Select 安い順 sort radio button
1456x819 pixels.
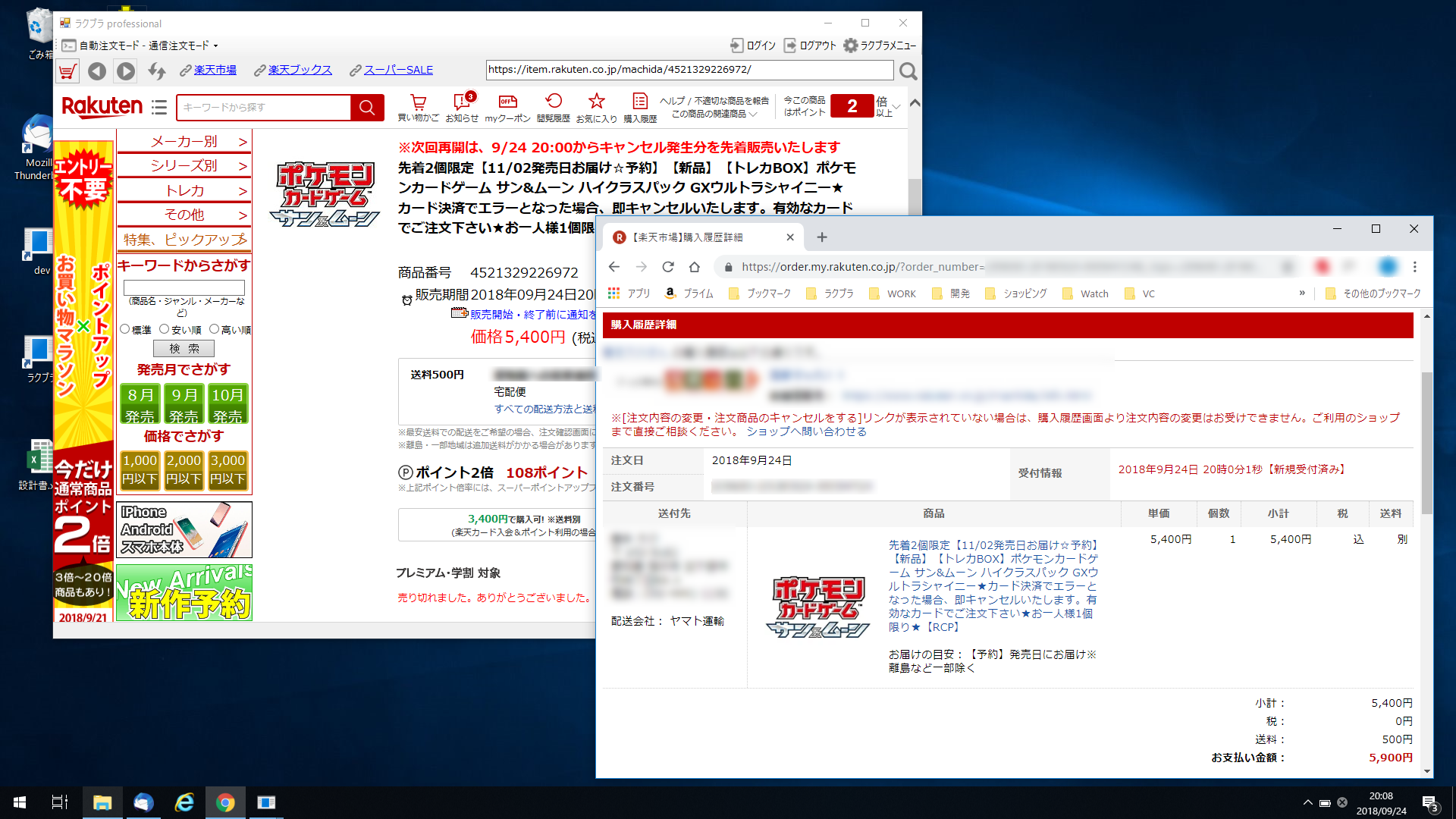164,329
